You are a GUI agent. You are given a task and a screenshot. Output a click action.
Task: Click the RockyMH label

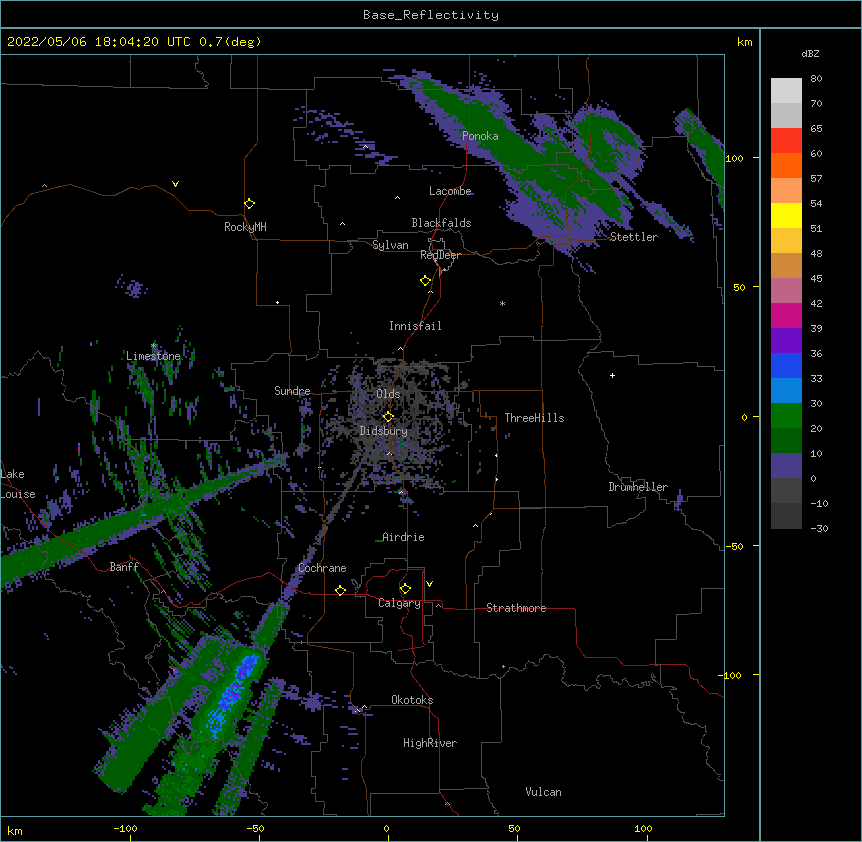[x=245, y=227]
